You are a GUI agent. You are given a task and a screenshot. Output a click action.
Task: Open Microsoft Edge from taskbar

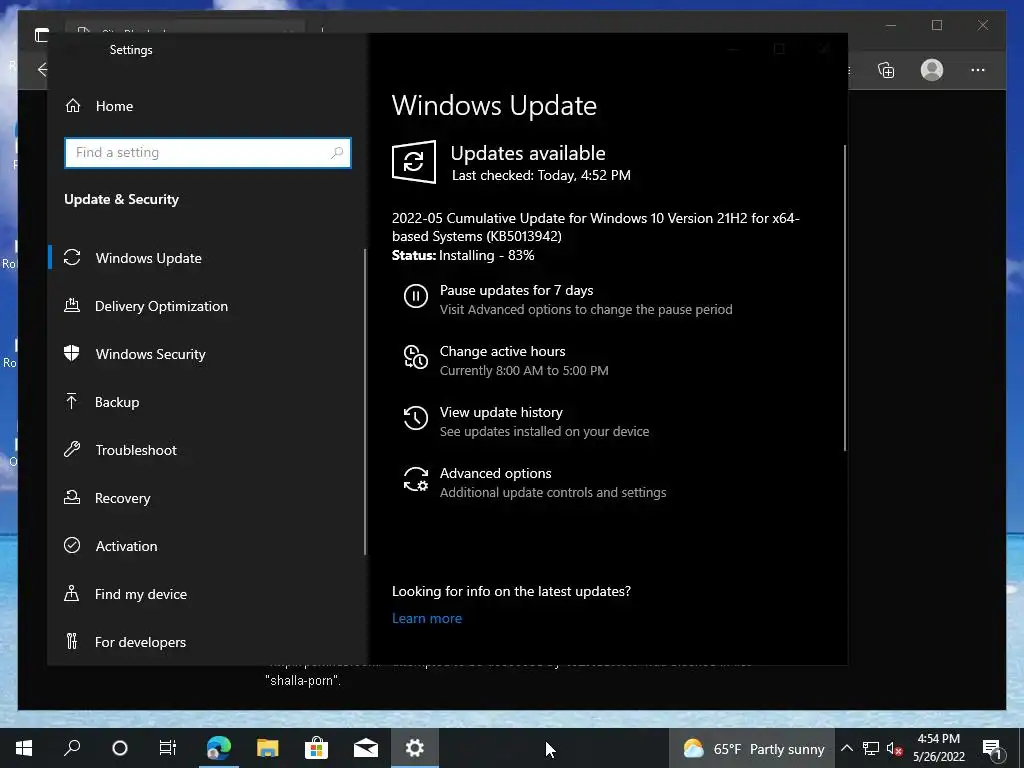point(218,748)
